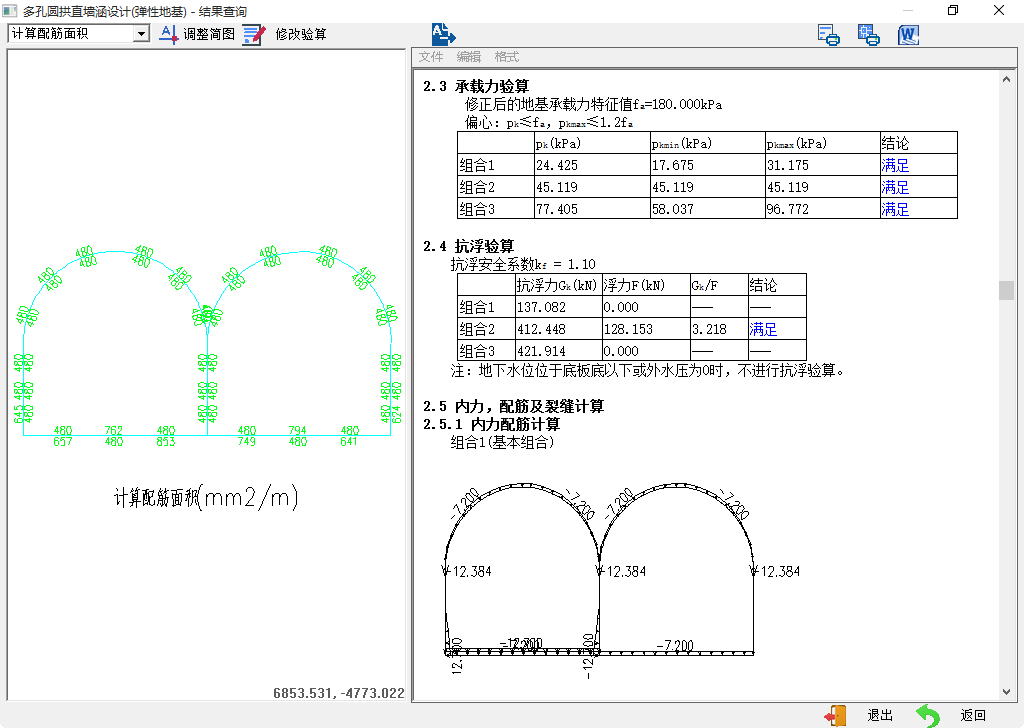Image resolution: width=1024 pixels, height=728 pixels.
Task: Click the coordinate readout 6853.531, -4773.022
Action: pyautogui.click(x=338, y=693)
